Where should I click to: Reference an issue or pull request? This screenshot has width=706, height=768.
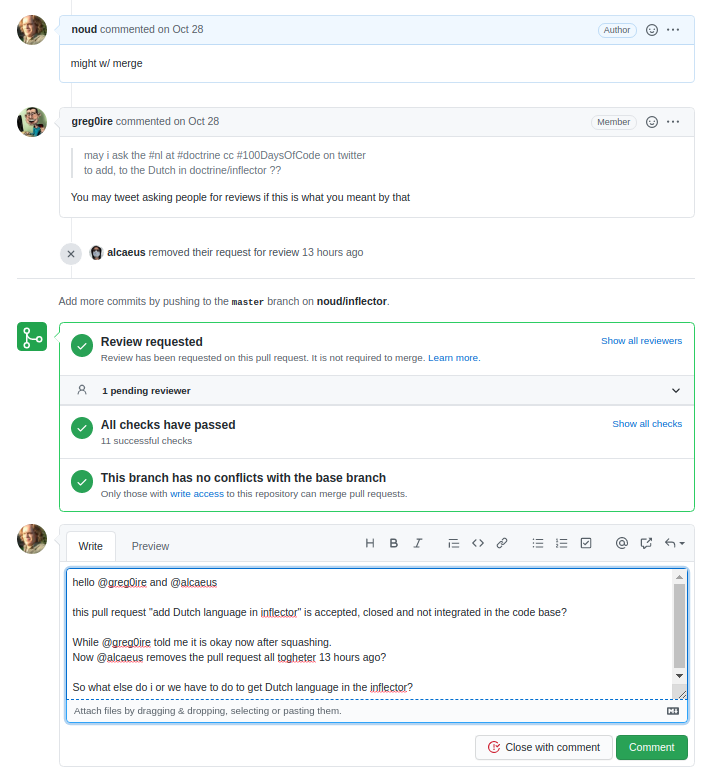[646, 543]
